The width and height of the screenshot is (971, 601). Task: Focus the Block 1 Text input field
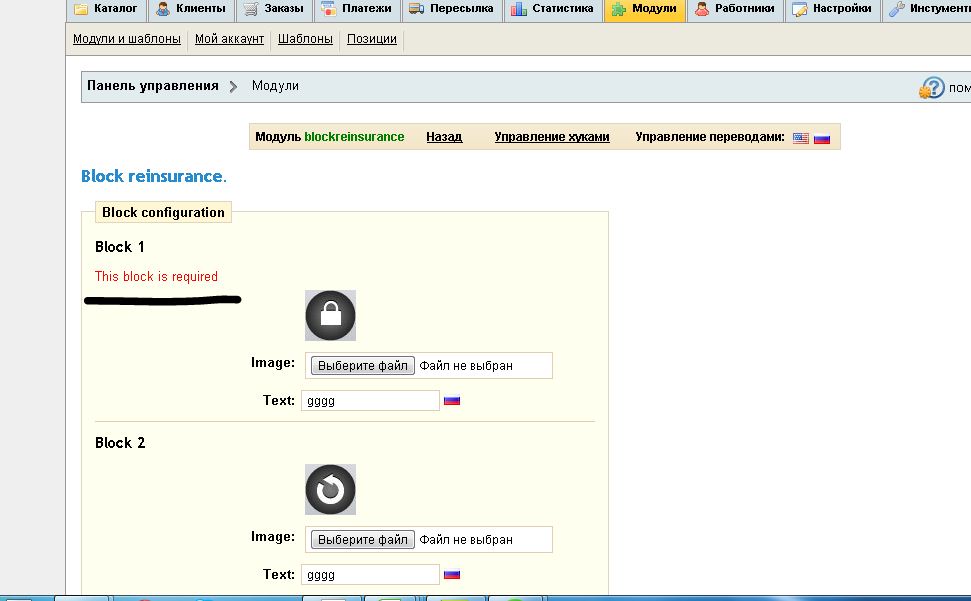click(370, 400)
